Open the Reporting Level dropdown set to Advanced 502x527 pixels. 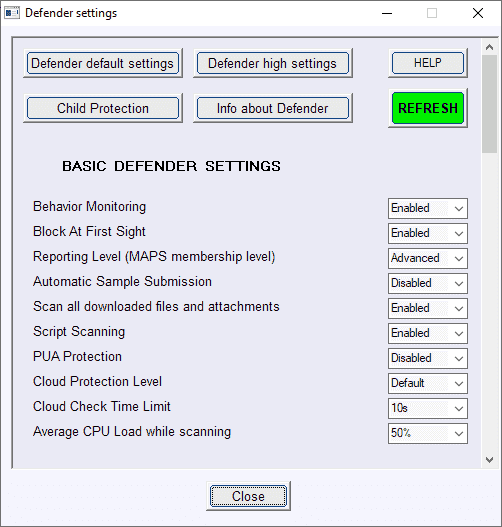click(428, 258)
